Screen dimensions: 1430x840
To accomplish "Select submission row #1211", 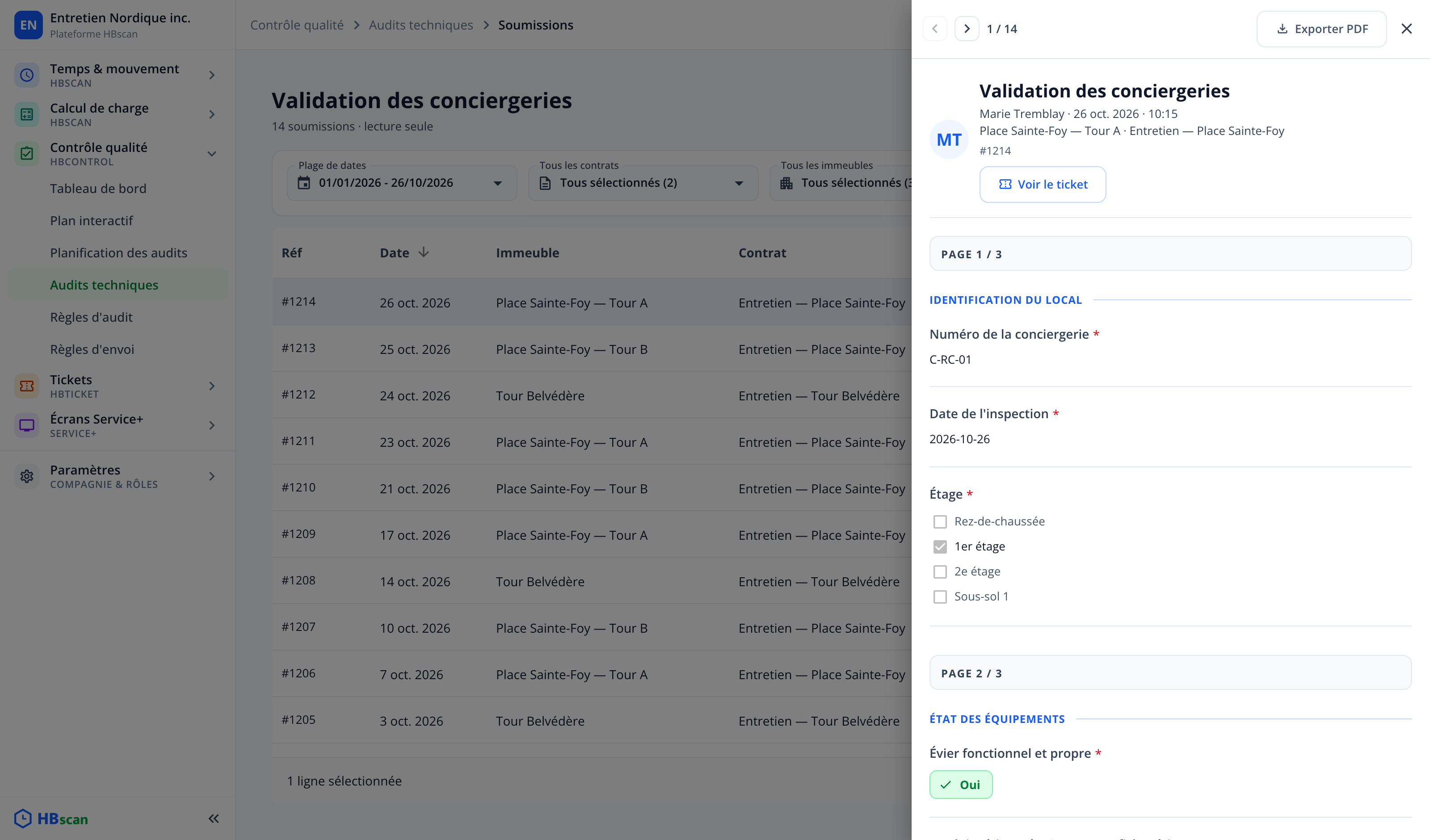I will click(x=592, y=441).
